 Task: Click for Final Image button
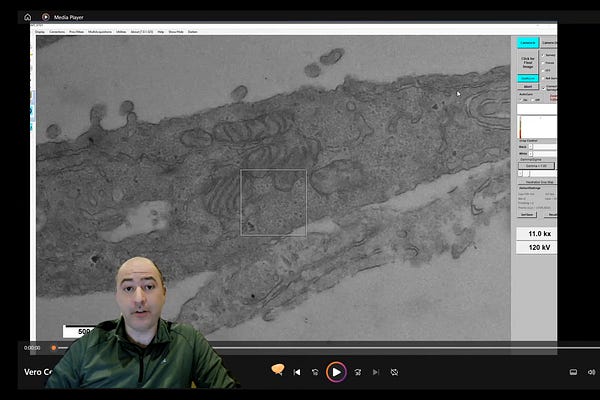click(x=528, y=62)
